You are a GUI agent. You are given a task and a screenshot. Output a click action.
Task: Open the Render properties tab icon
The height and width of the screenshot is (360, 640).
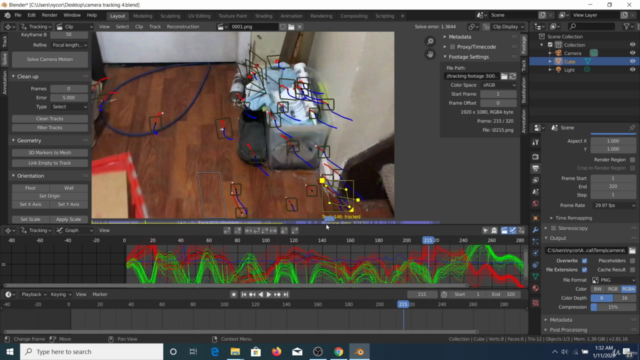tap(536, 157)
